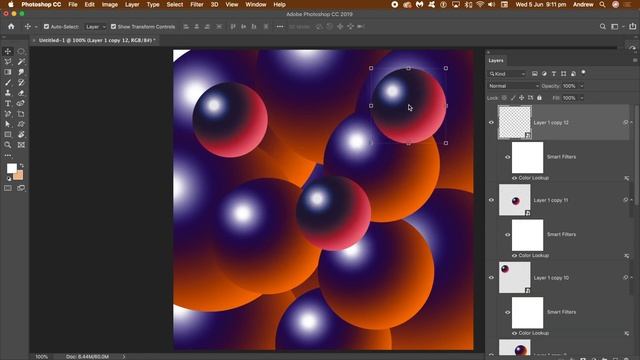Select the Rectangle shape tool

[8, 134]
